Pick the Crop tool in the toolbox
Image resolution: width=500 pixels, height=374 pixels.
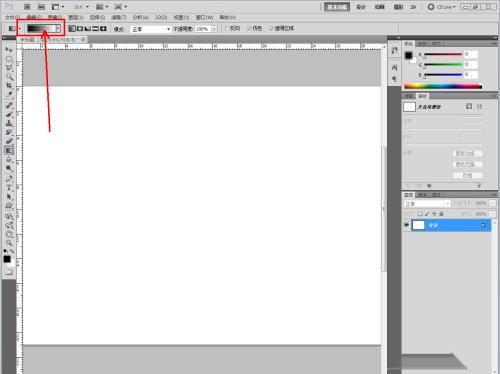tap(9, 86)
